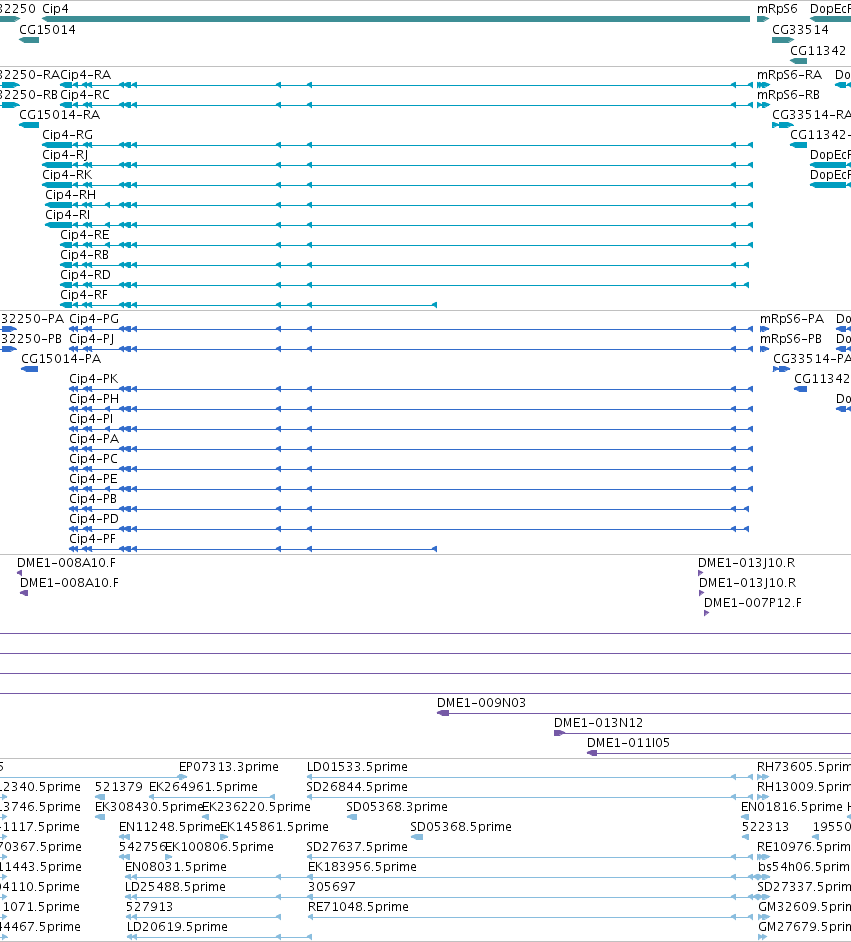Click the EN08031.5prime EST label
This screenshot has height=942, width=851.
click(x=175, y=867)
